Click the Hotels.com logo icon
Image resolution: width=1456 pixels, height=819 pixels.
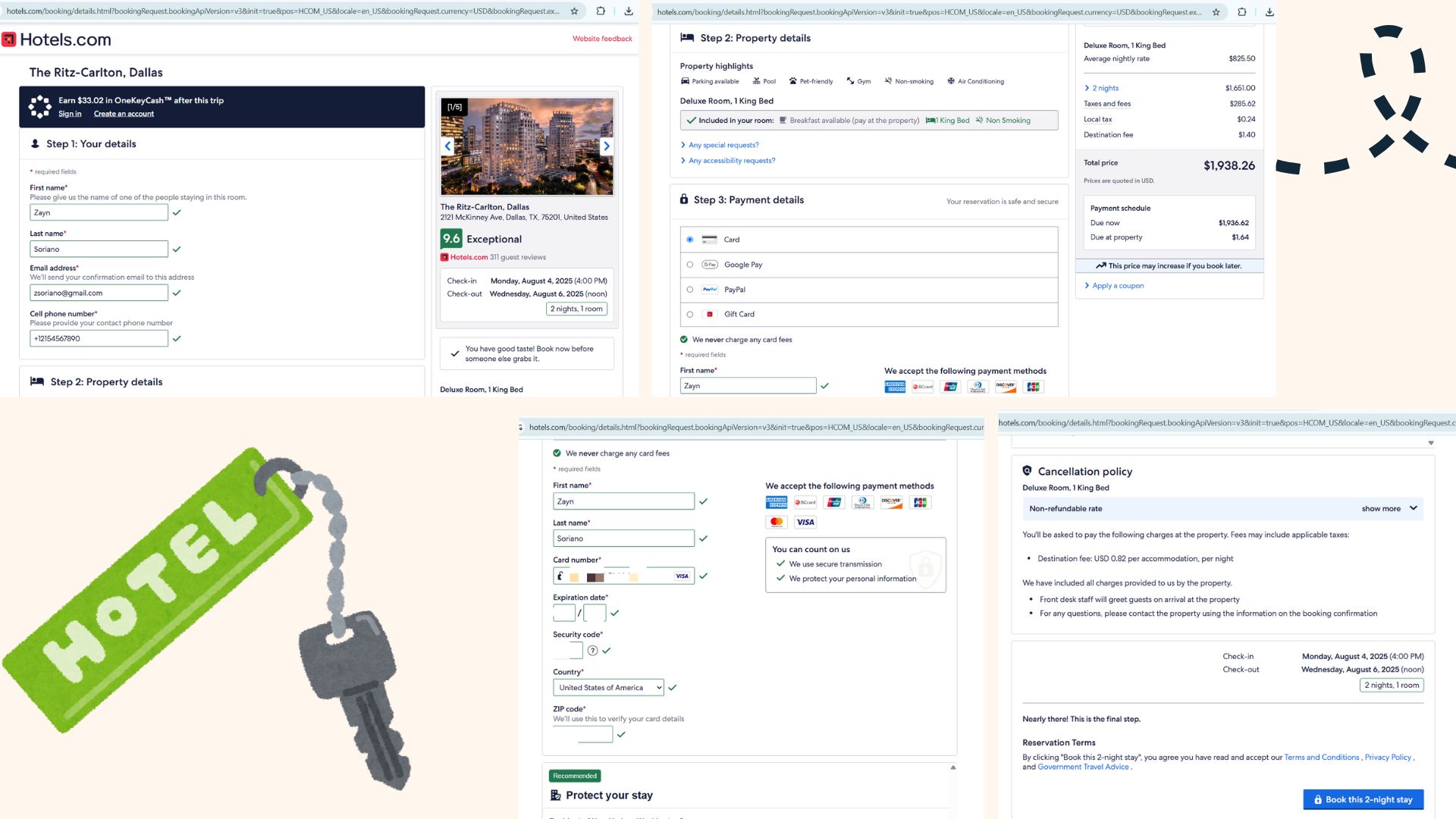click(9, 39)
